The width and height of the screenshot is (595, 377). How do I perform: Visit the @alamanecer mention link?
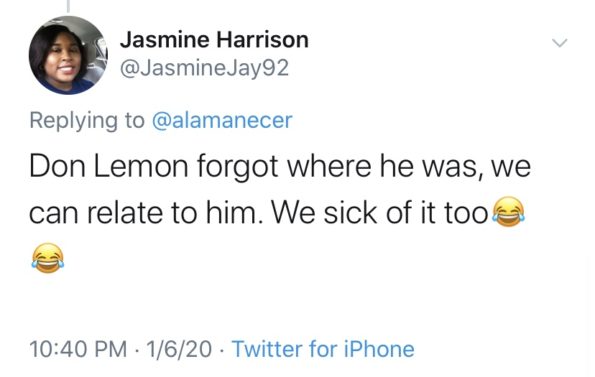(222, 121)
